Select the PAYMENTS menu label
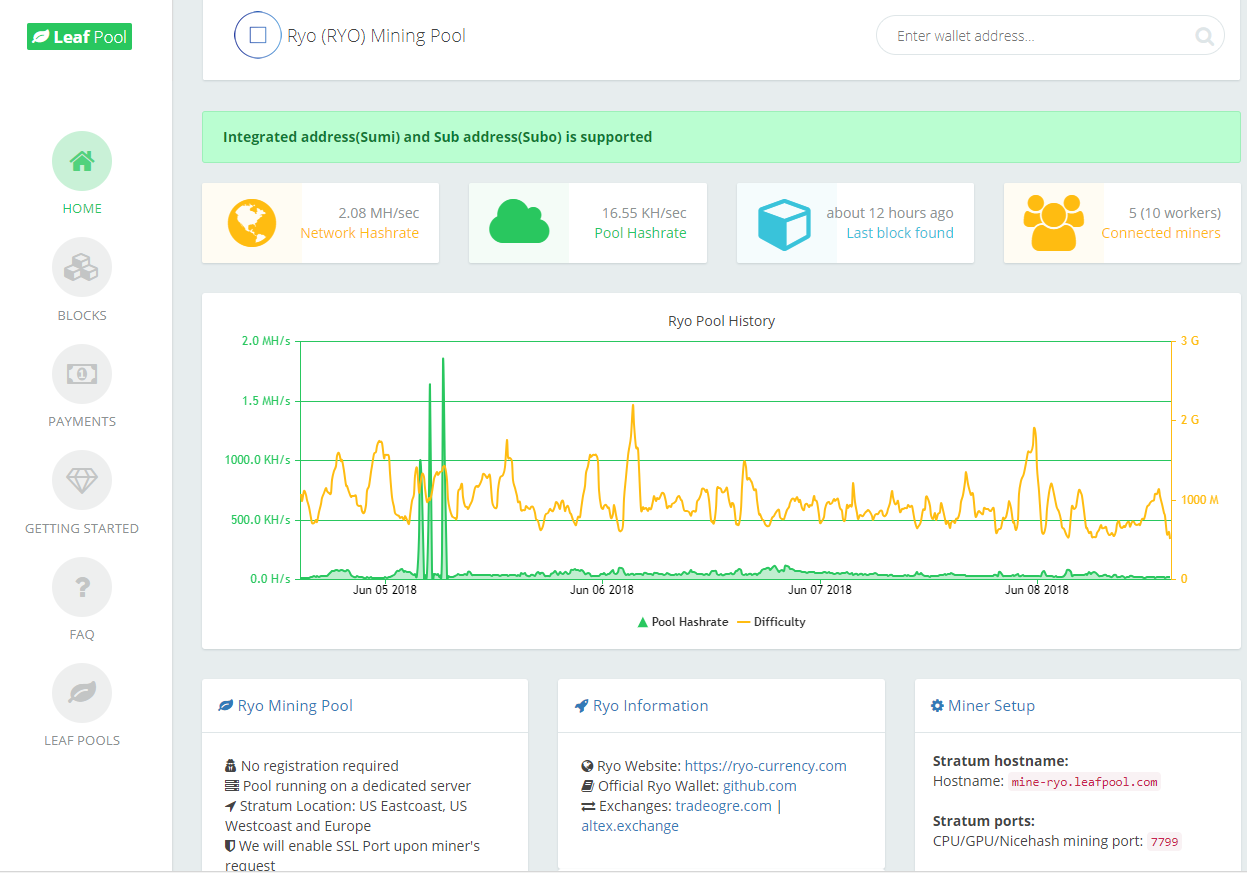The image size is (1247, 873). (82, 422)
